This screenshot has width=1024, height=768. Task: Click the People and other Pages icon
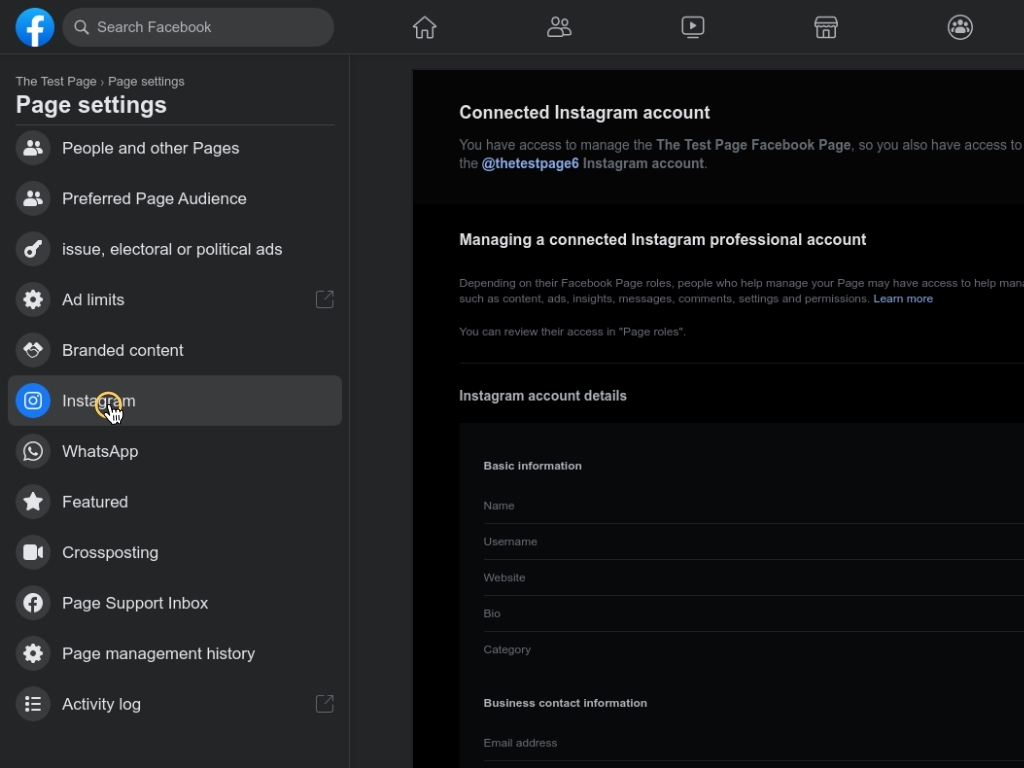click(x=33, y=148)
